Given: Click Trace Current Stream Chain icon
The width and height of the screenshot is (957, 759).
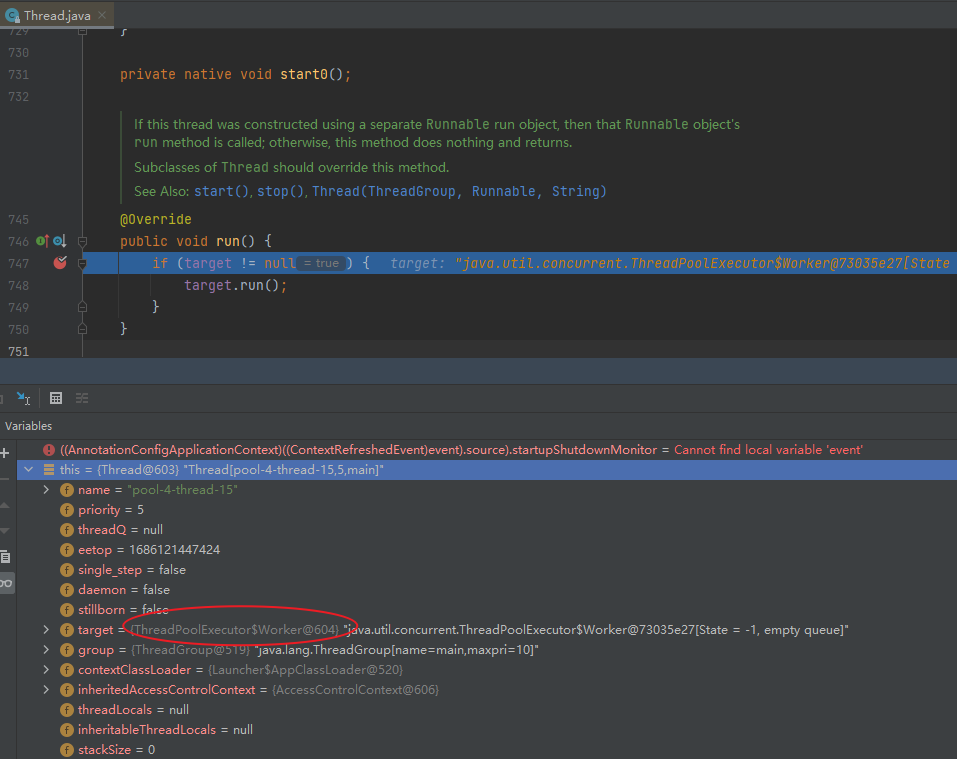Looking at the screenshot, I should pos(82,398).
